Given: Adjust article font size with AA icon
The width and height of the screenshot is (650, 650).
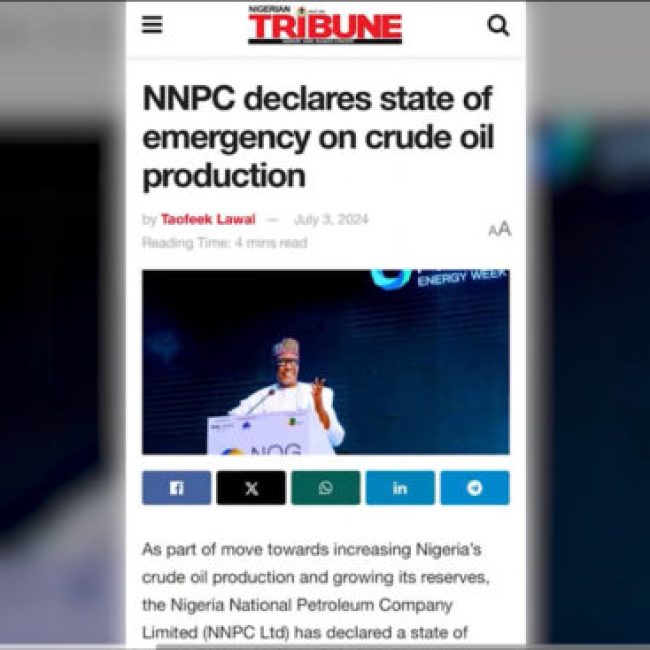Looking at the screenshot, I should 500,229.
